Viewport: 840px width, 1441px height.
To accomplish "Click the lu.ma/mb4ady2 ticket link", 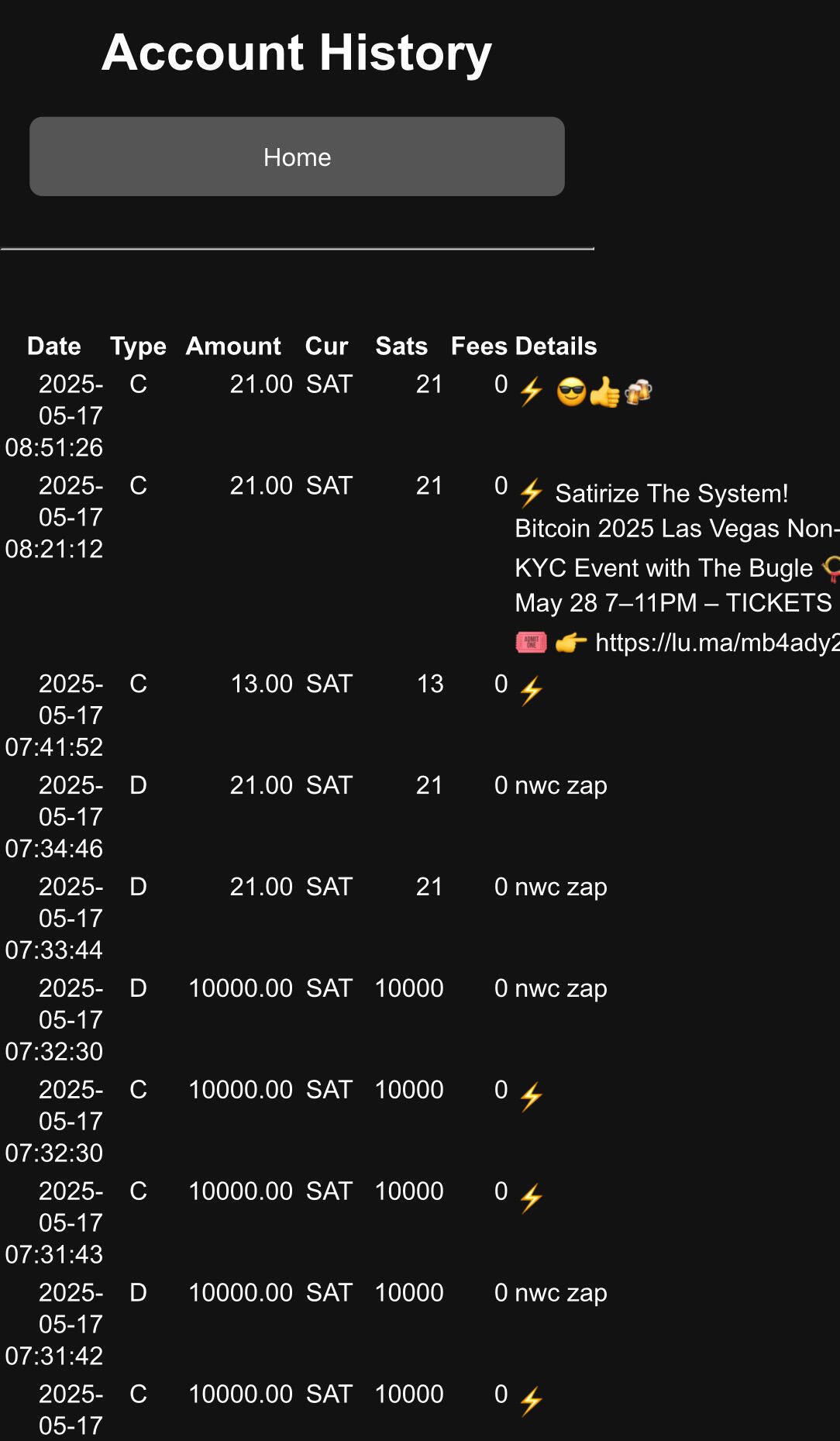I will 717,643.
